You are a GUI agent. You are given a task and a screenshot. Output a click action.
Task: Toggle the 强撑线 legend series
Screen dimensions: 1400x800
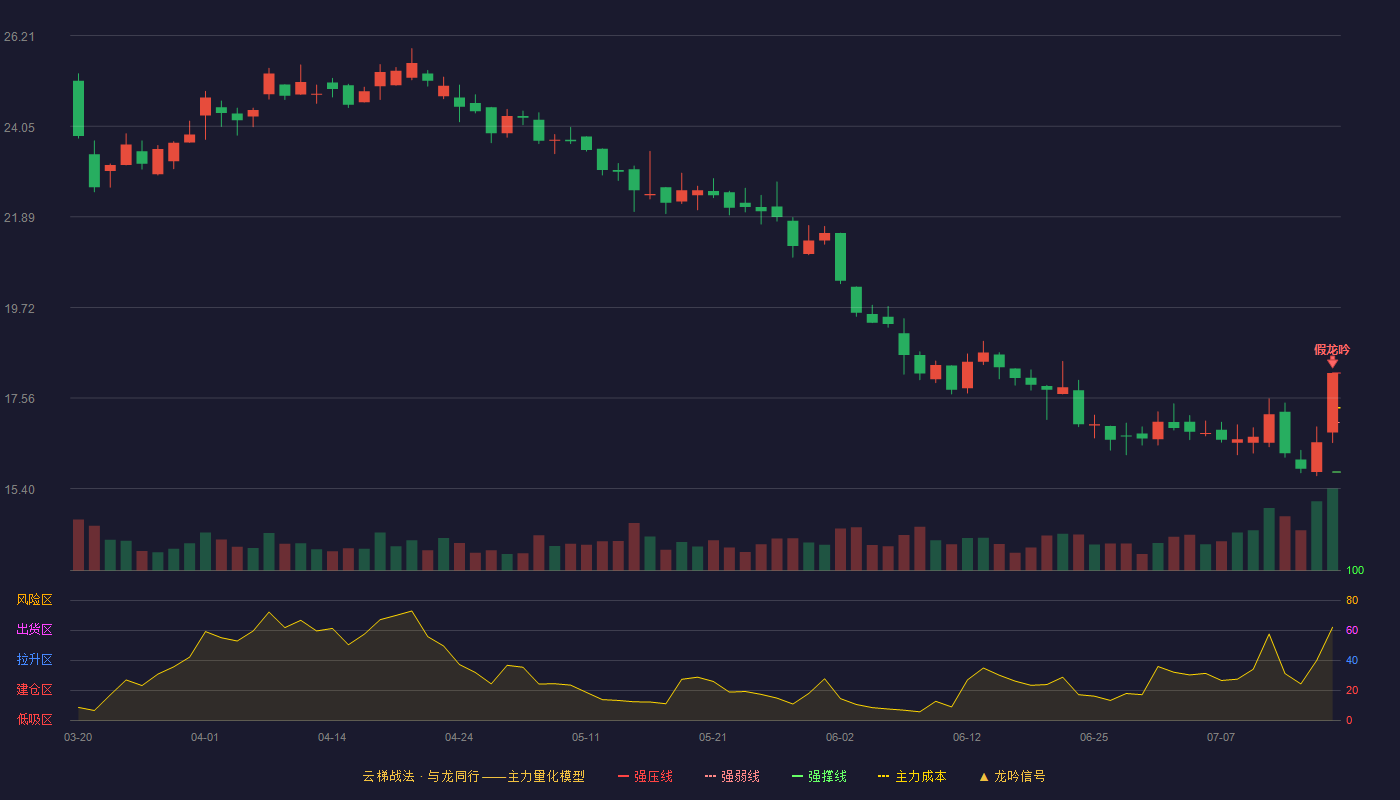pyautogui.click(x=819, y=776)
